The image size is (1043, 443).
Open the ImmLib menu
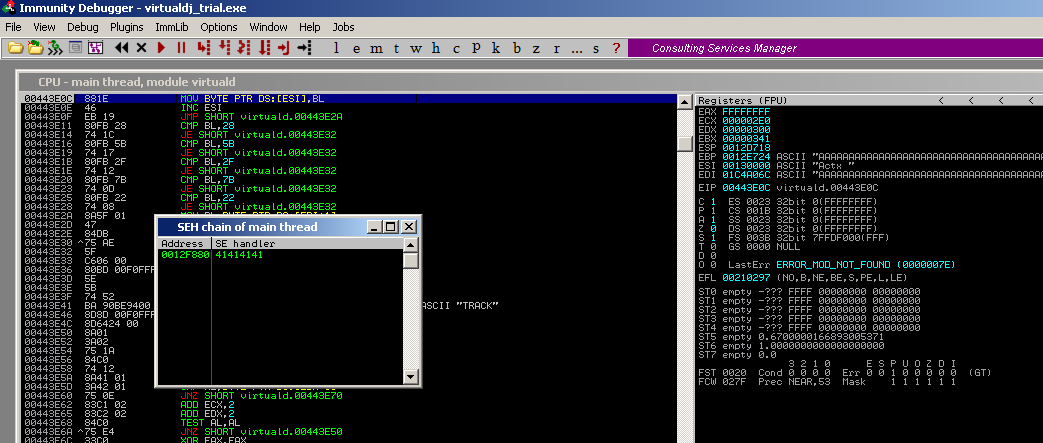172,27
